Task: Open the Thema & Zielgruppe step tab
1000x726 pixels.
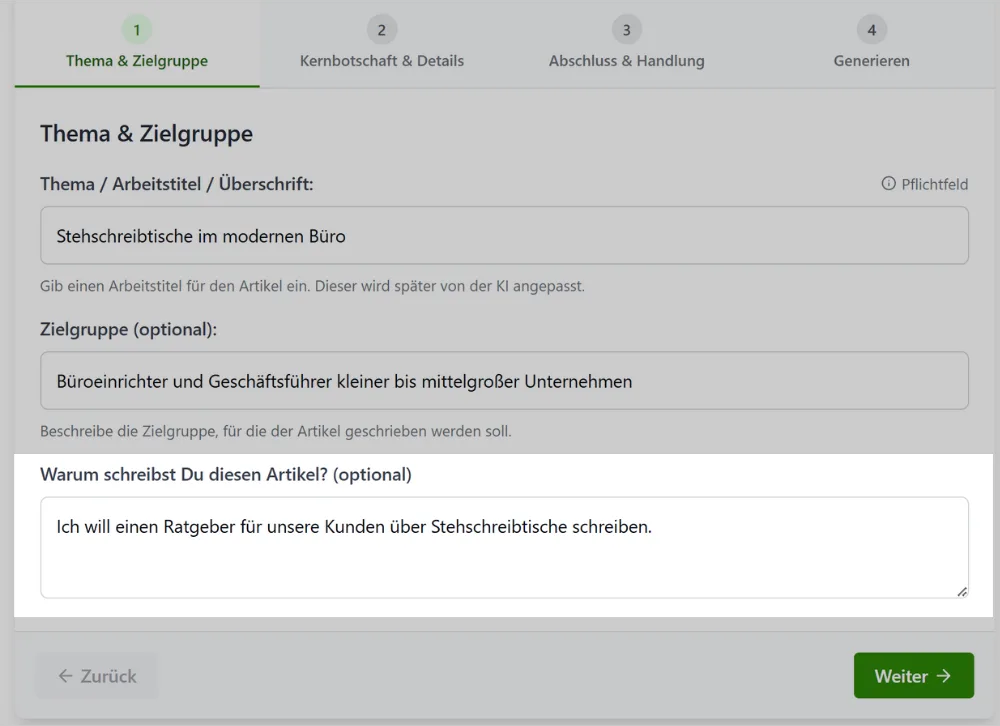Action: [136, 44]
